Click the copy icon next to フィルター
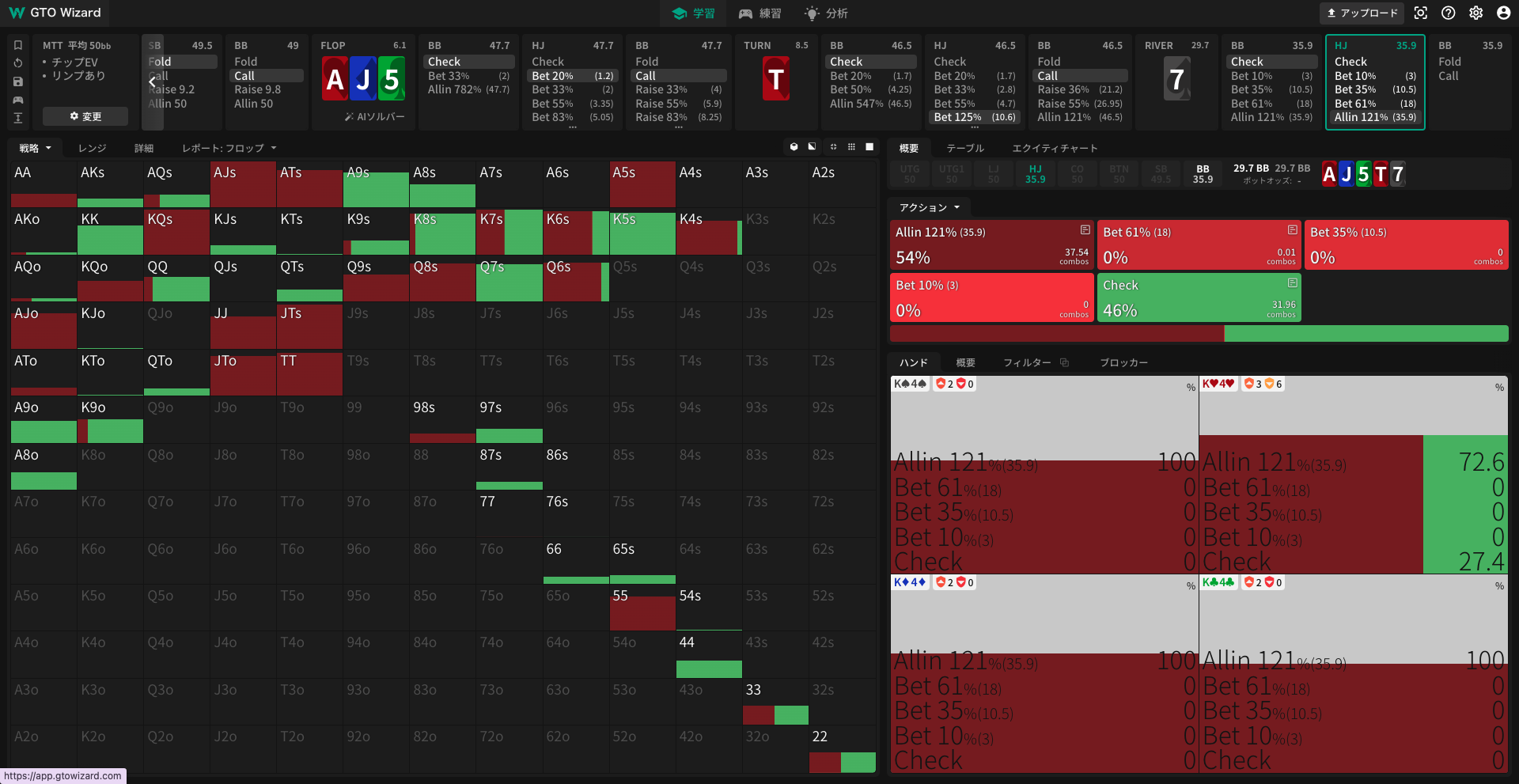Image resolution: width=1519 pixels, height=784 pixels. [1065, 362]
